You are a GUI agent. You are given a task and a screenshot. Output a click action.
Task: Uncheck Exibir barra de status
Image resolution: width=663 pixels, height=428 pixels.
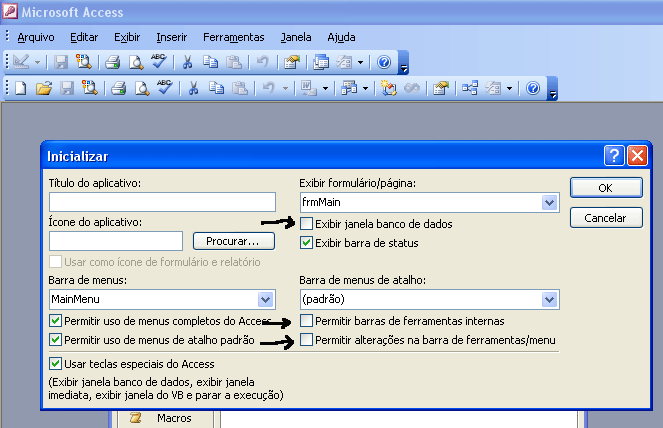(307, 243)
